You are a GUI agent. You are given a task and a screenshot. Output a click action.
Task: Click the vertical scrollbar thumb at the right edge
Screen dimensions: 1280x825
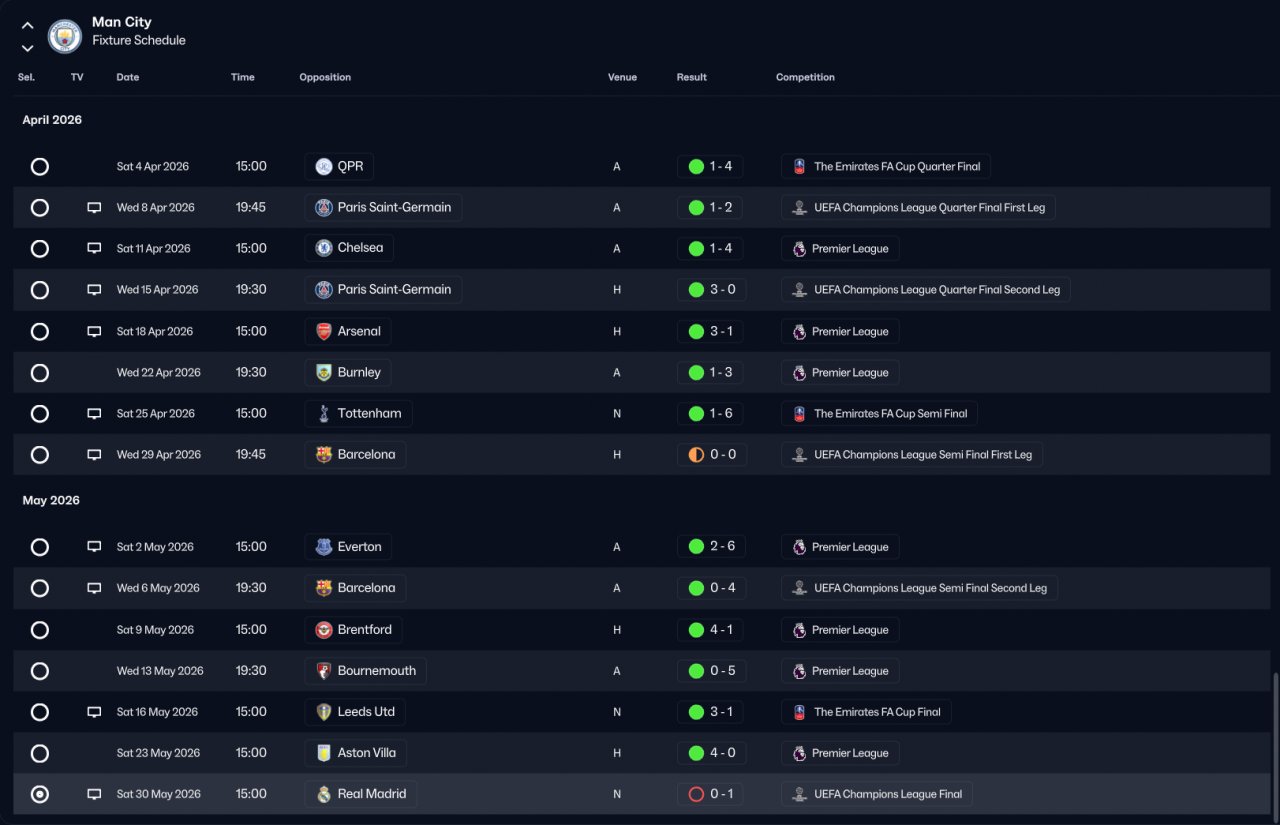(1274, 746)
